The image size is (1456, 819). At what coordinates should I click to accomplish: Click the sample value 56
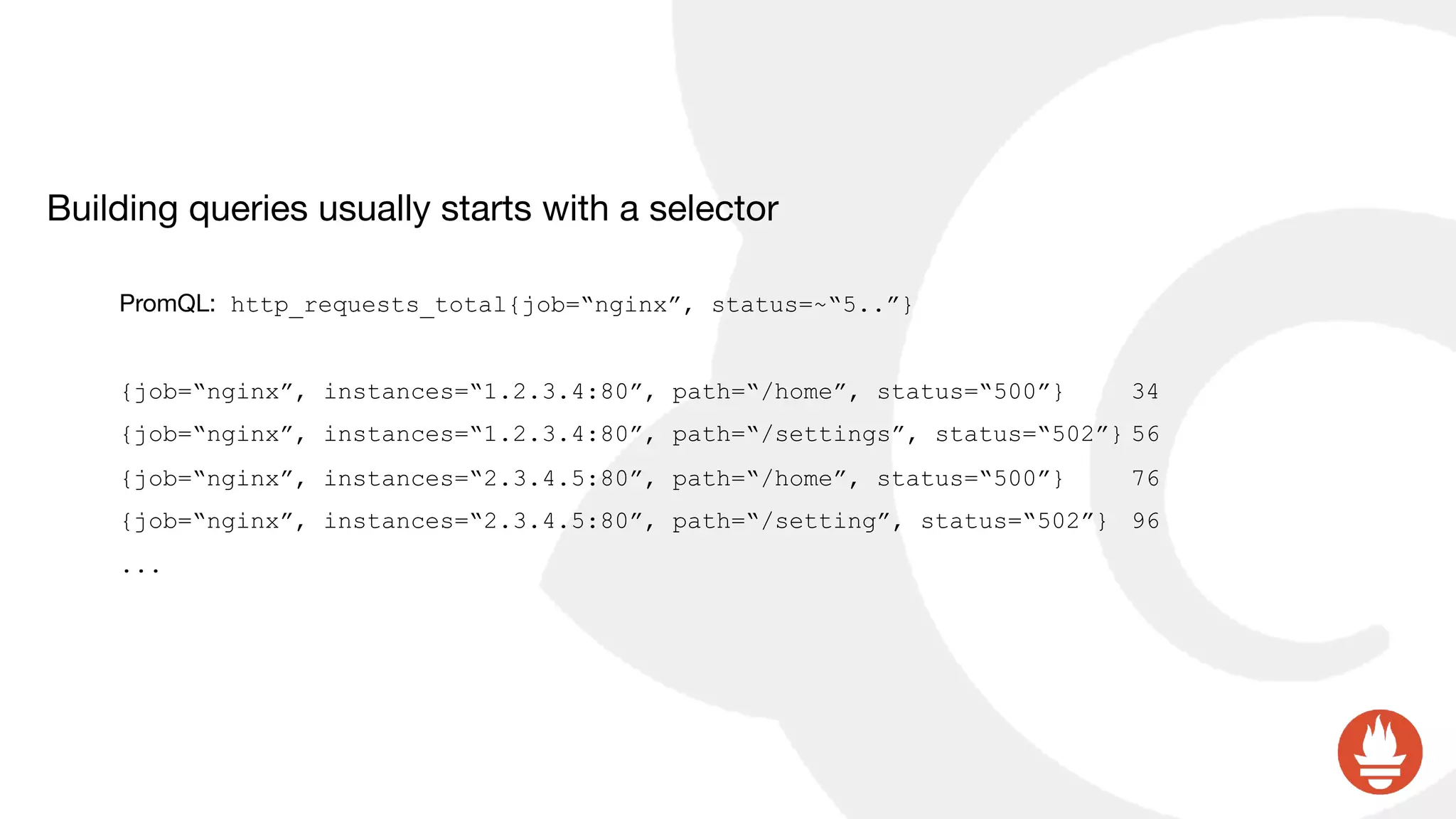[1145, 434]
